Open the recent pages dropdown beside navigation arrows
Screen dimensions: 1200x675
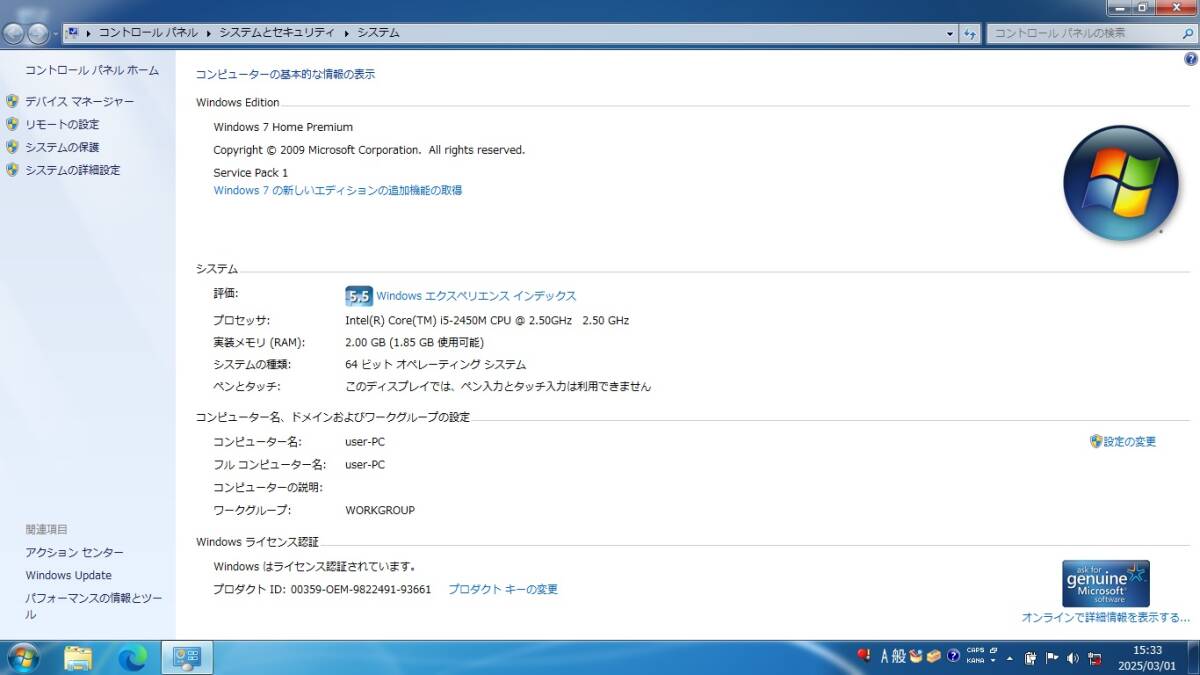point(55,33)
